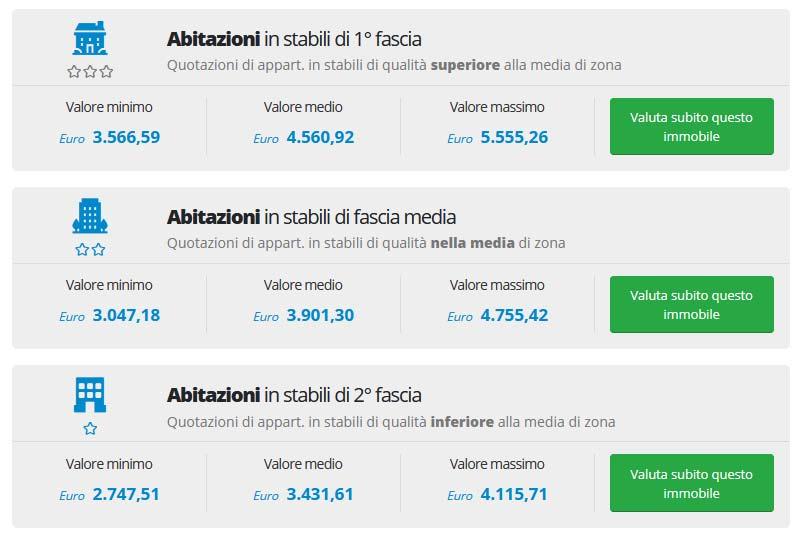
Task: Click the average value 3.901,30
Action: click(320, 315)
